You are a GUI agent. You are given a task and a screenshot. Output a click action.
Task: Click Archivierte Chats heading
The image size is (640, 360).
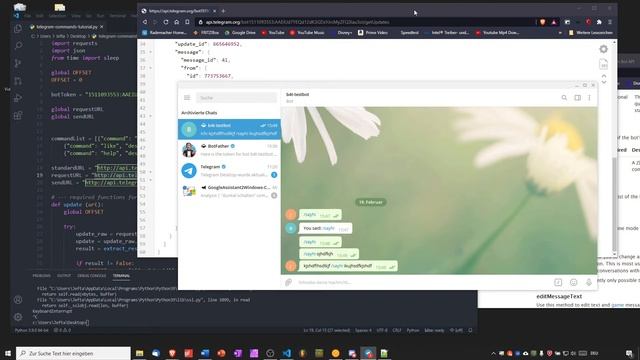[x=199, y=113]
